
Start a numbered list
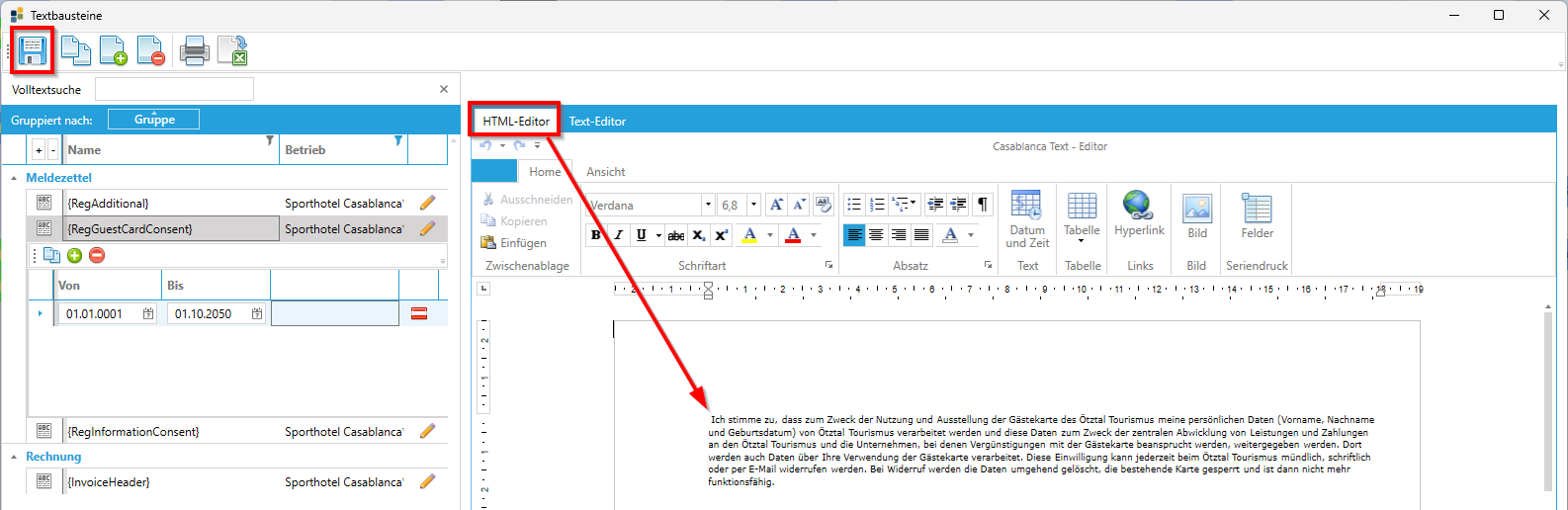[x=877, y=205]
